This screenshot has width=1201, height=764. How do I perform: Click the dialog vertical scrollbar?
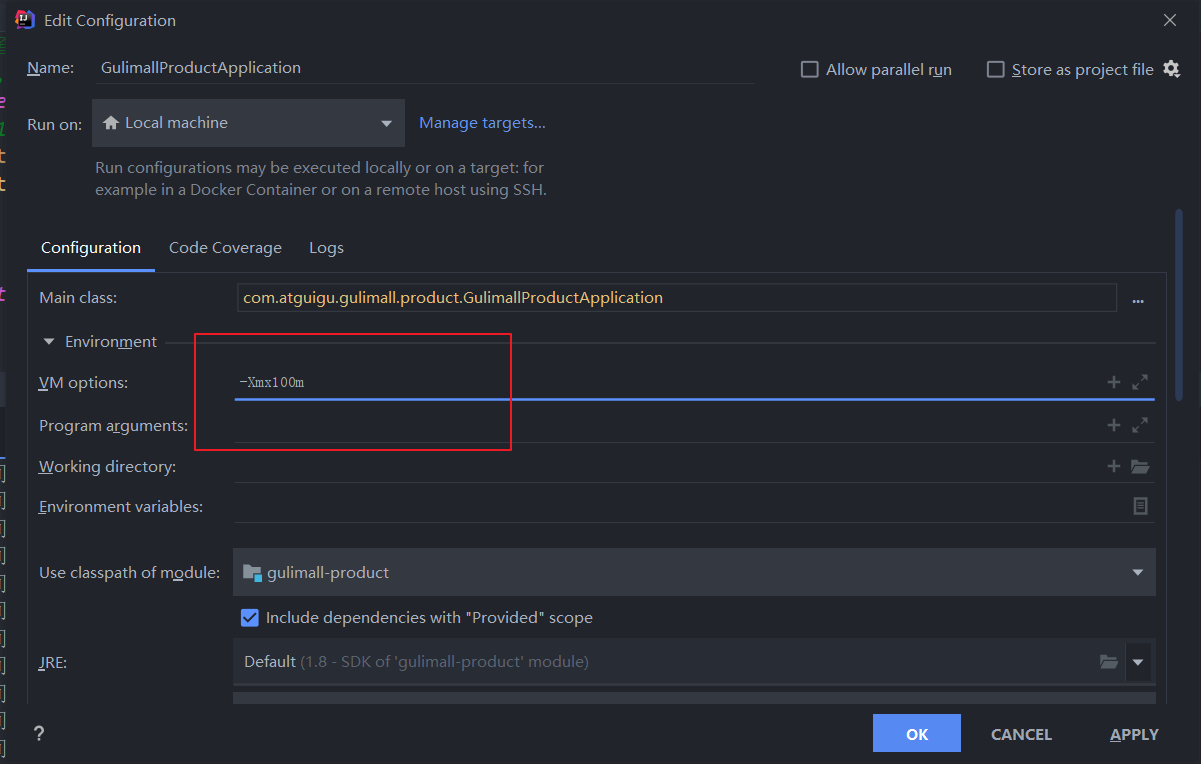pos(1180,305)
